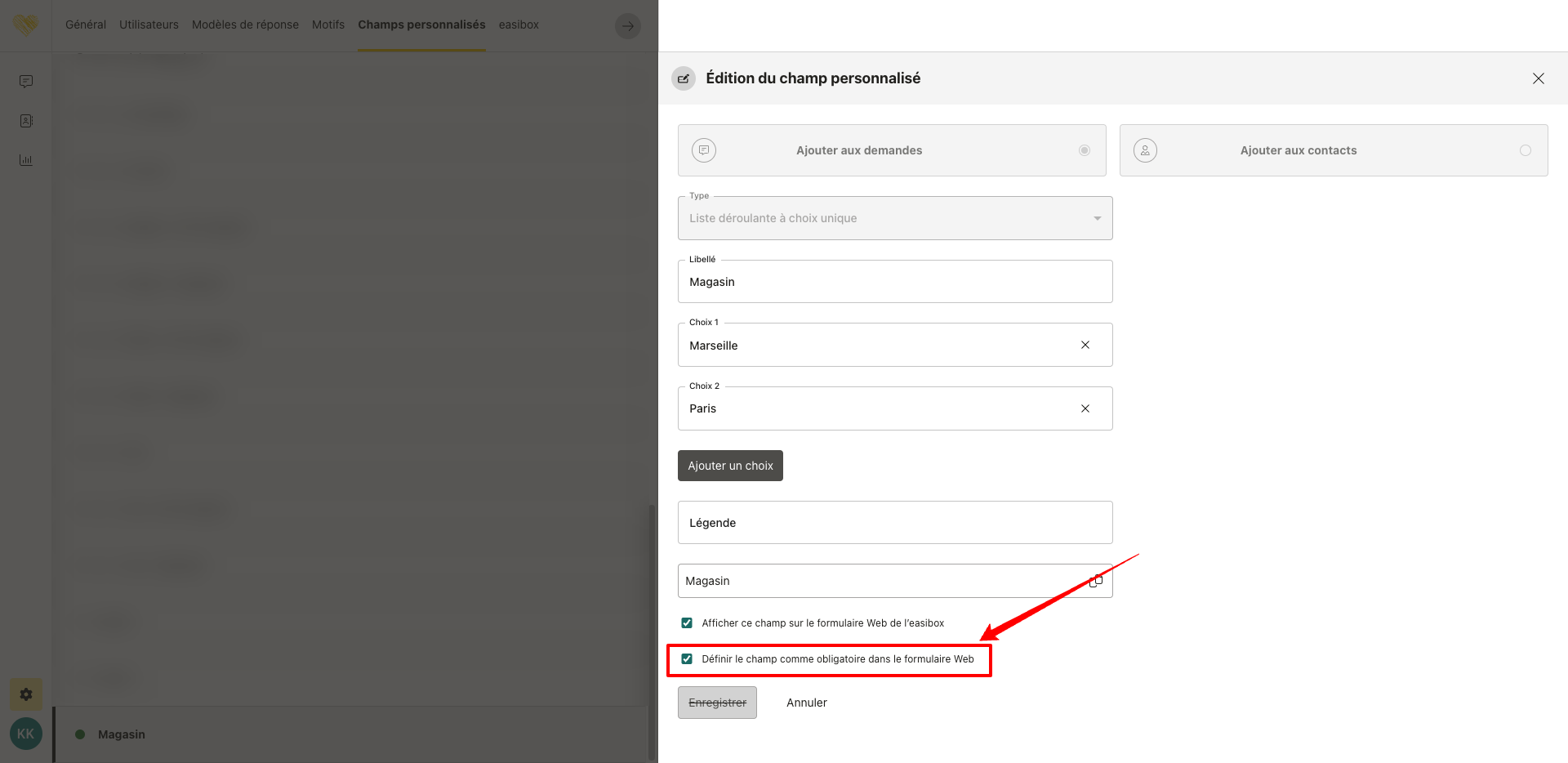Click the KK user avatar
Screen dimensions: 1568x763
[x=26, y=734]
